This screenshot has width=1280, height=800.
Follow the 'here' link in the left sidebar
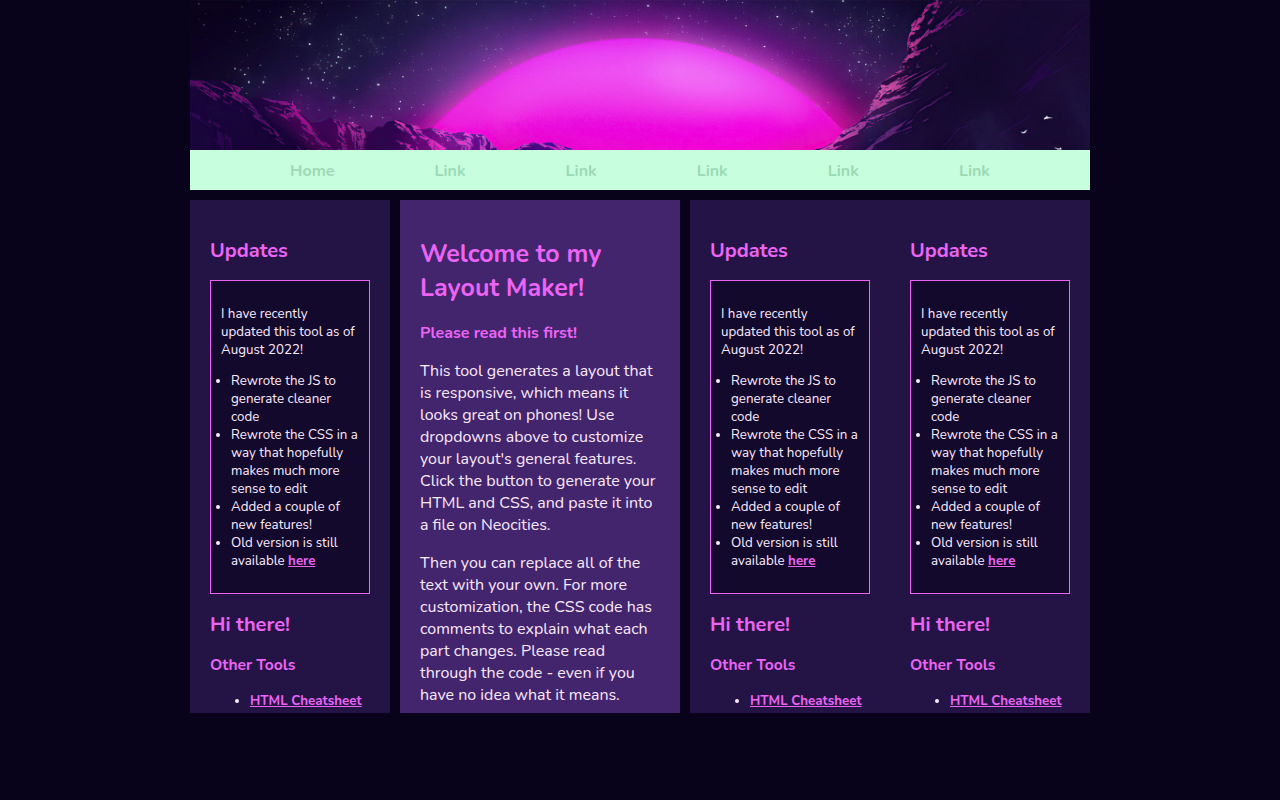302,561
